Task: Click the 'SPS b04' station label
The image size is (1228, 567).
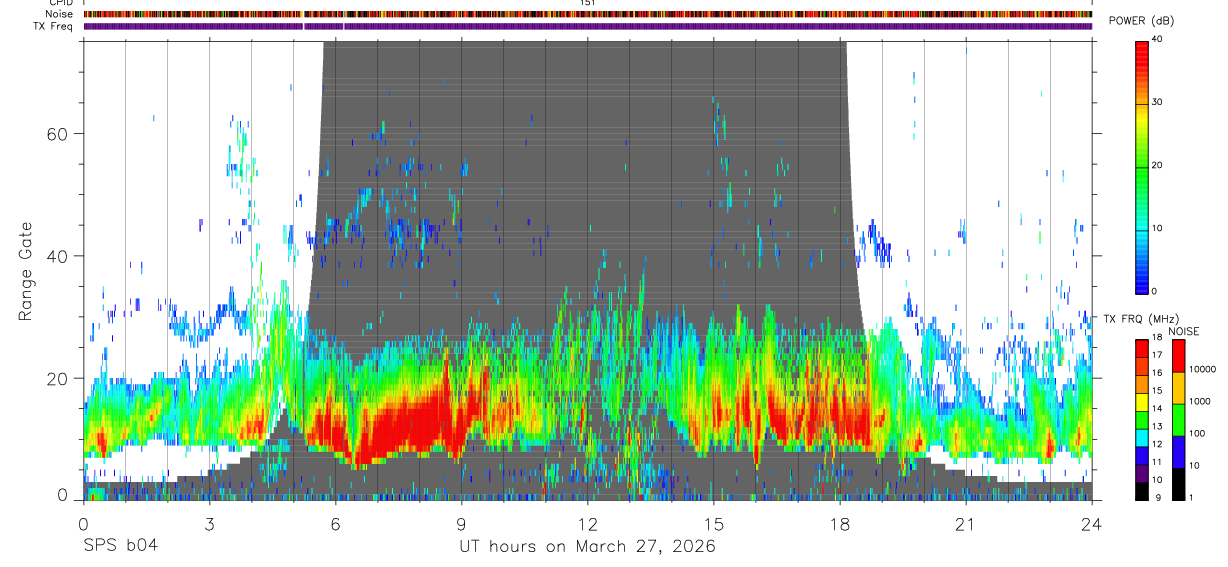Action: [x=120, y=546]
